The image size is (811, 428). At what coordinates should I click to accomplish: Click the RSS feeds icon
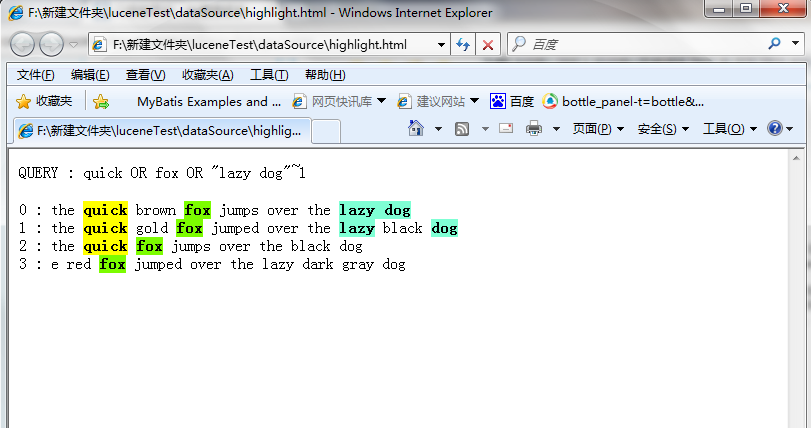[x=462, y=129]
